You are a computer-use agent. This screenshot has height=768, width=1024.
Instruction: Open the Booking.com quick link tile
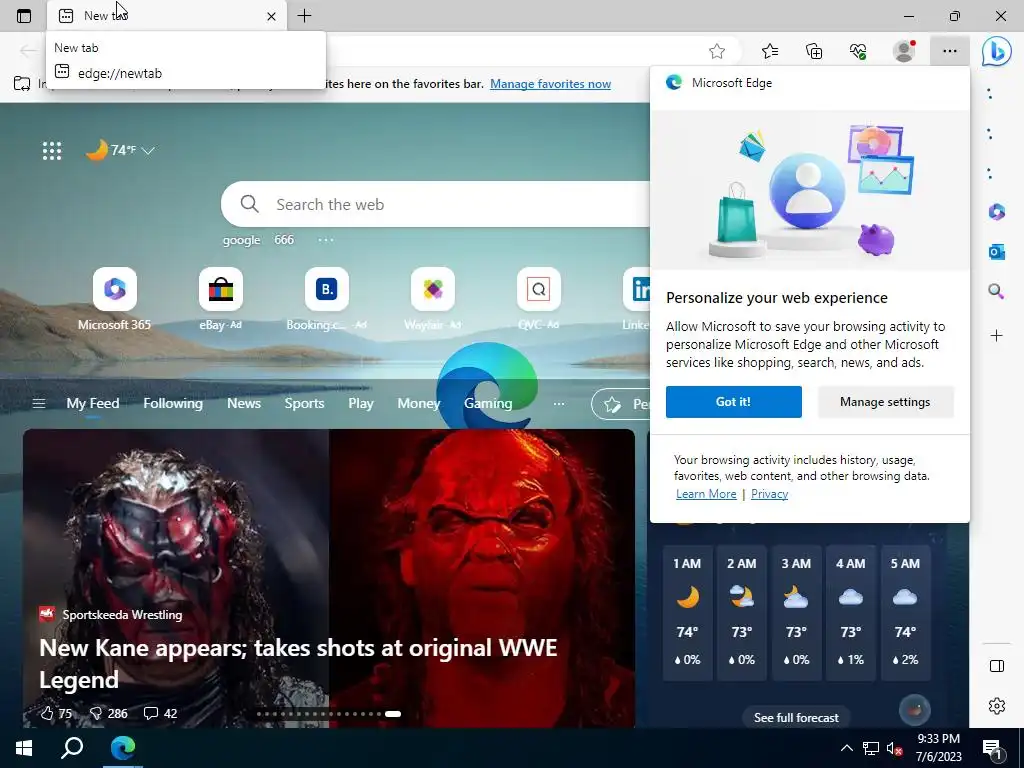pos(327,299)
